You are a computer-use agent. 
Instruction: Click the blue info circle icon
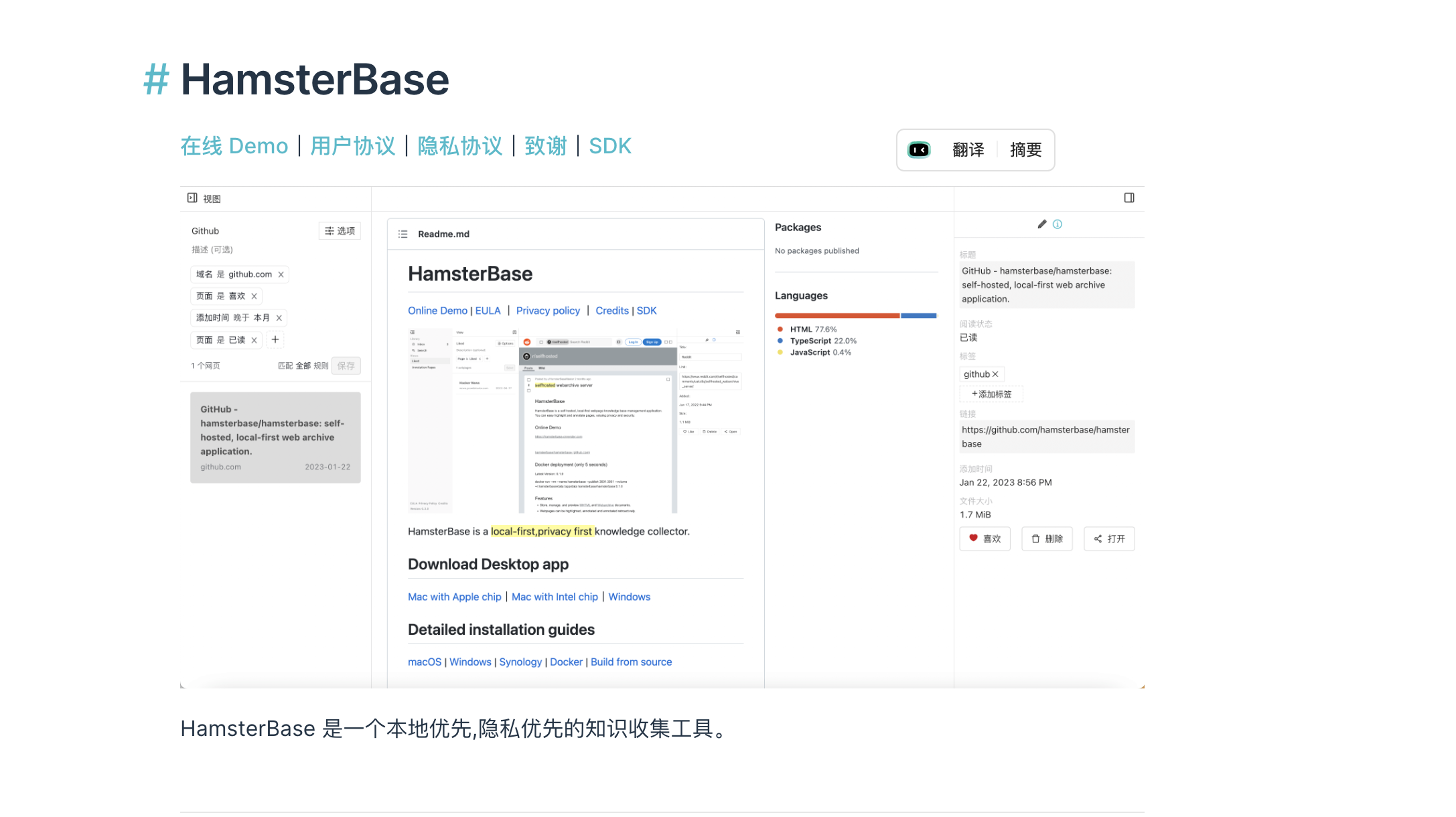(1058, 224)
